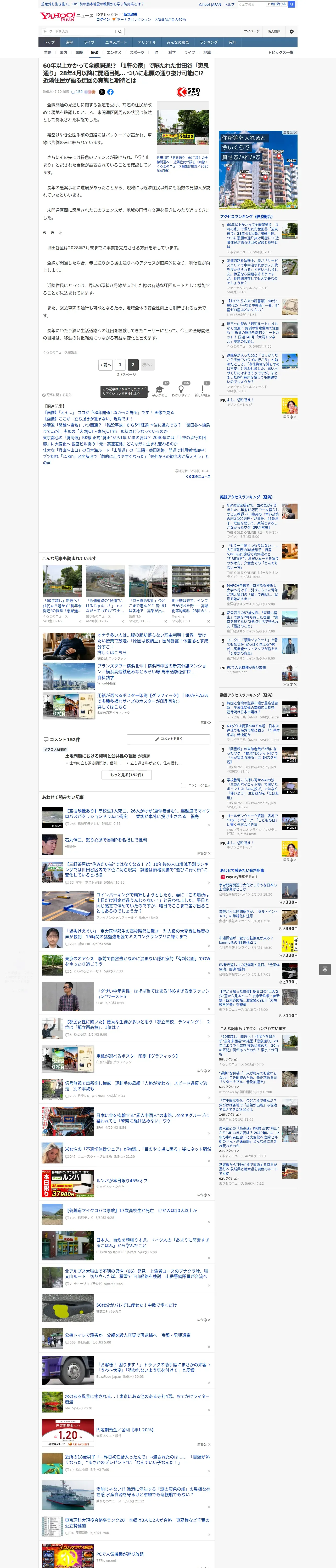Open the 152 comments bubble under headline
The width and height of the screenshot is (336, 1568).
tap(77, 92)
